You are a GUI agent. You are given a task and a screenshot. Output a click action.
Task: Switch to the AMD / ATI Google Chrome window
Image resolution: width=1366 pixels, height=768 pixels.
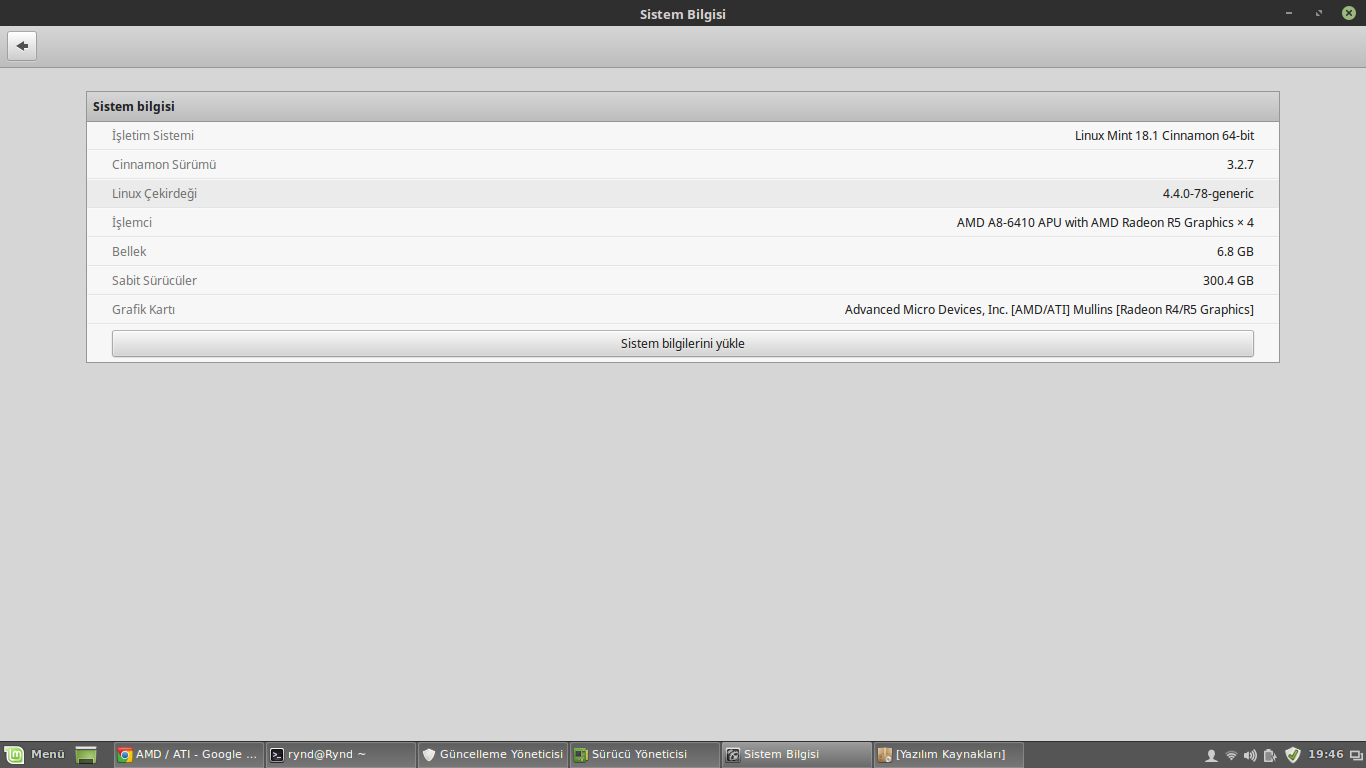click(189, 755)
